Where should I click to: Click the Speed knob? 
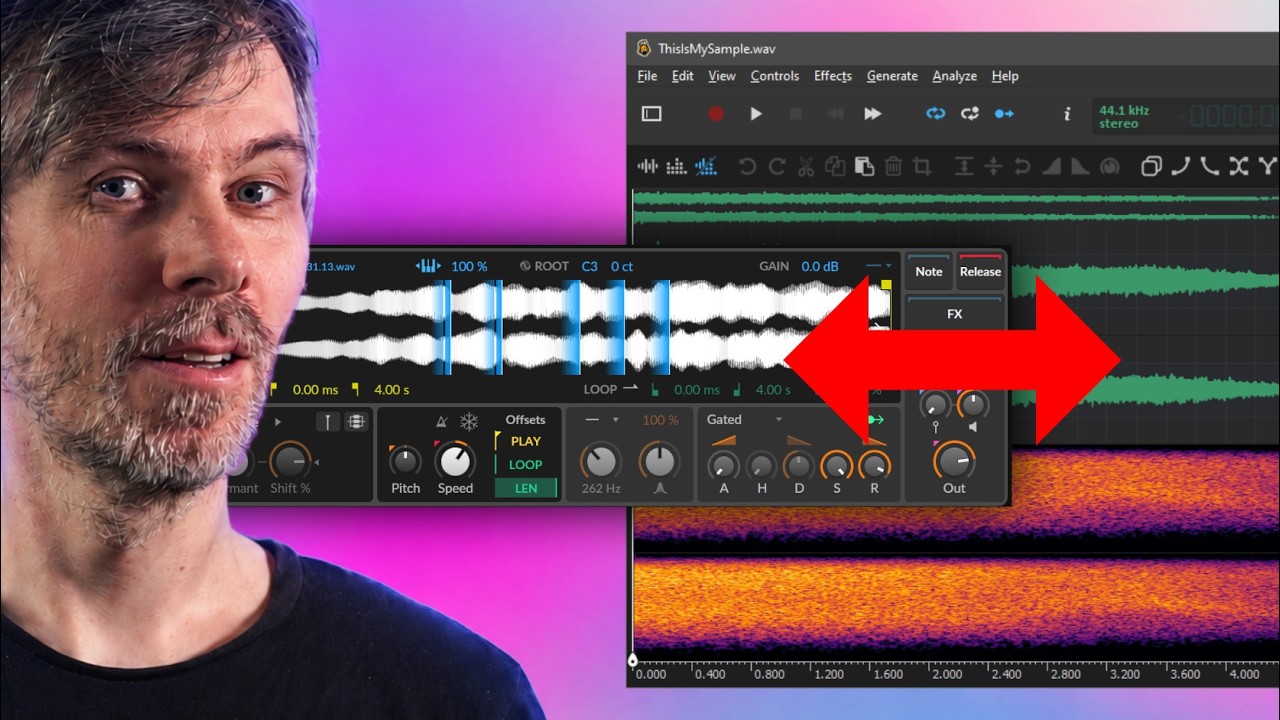455,460
